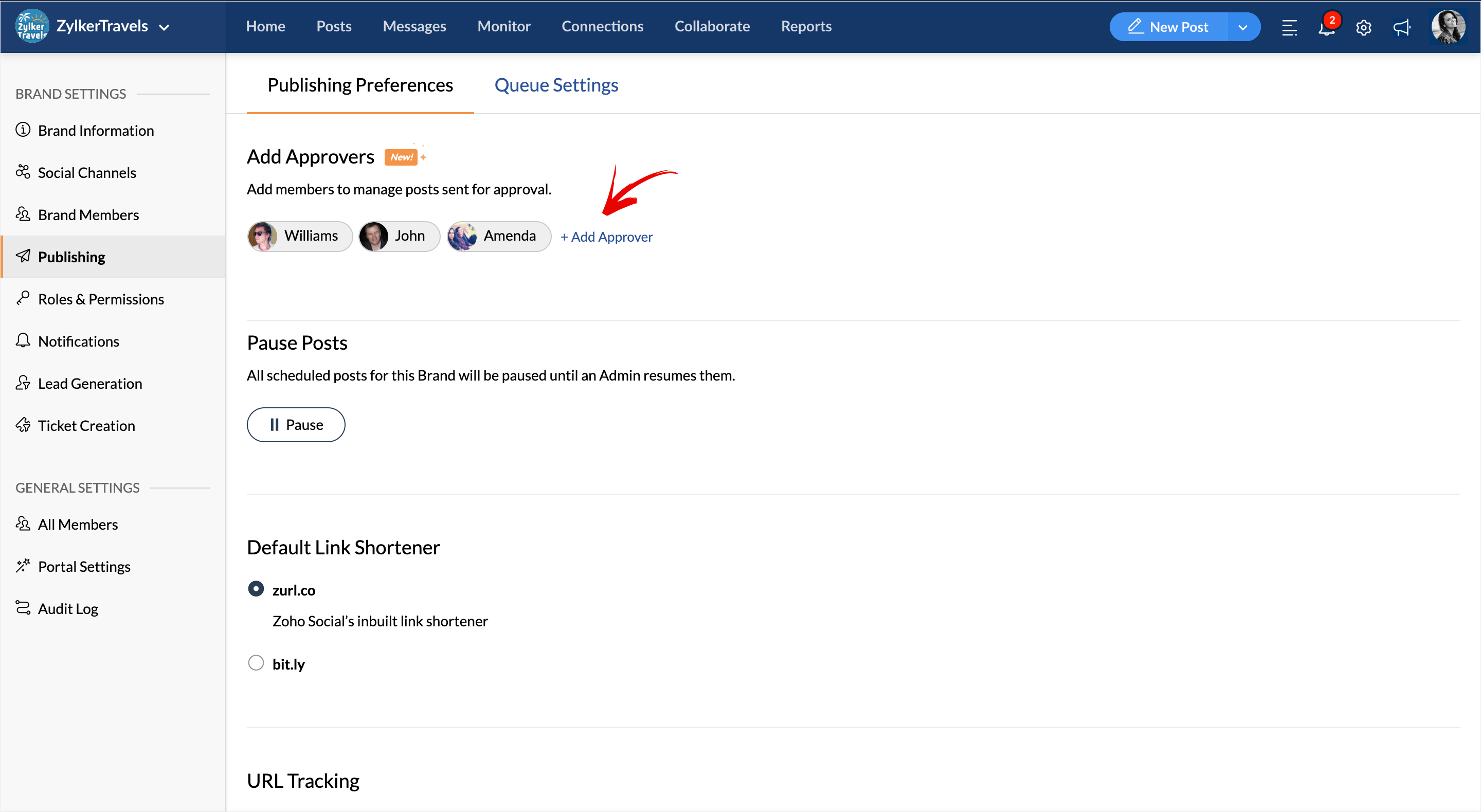
Task: Switch to Queue Settings tab
Action: coord(556,85)
